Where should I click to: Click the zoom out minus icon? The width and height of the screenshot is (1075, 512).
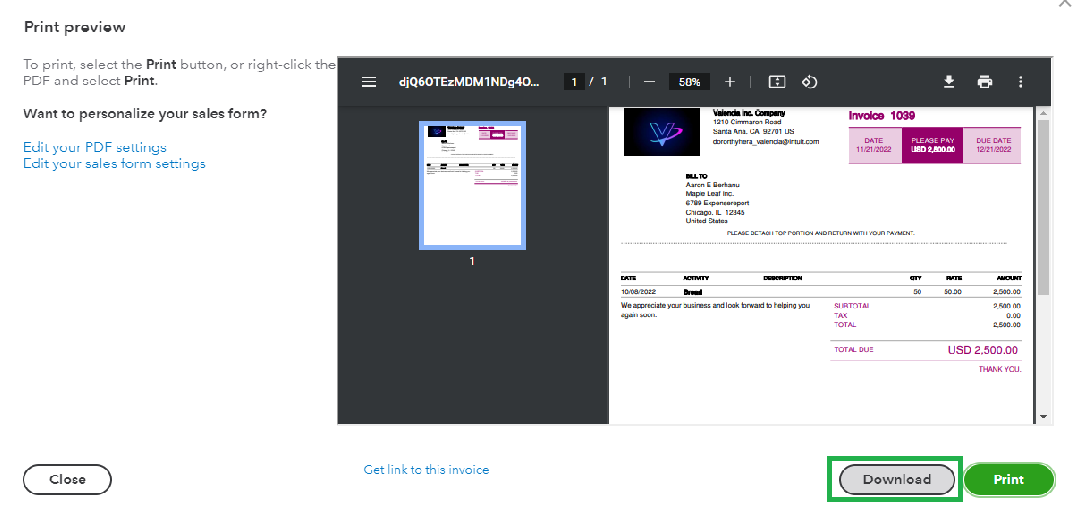coord(649,82)
